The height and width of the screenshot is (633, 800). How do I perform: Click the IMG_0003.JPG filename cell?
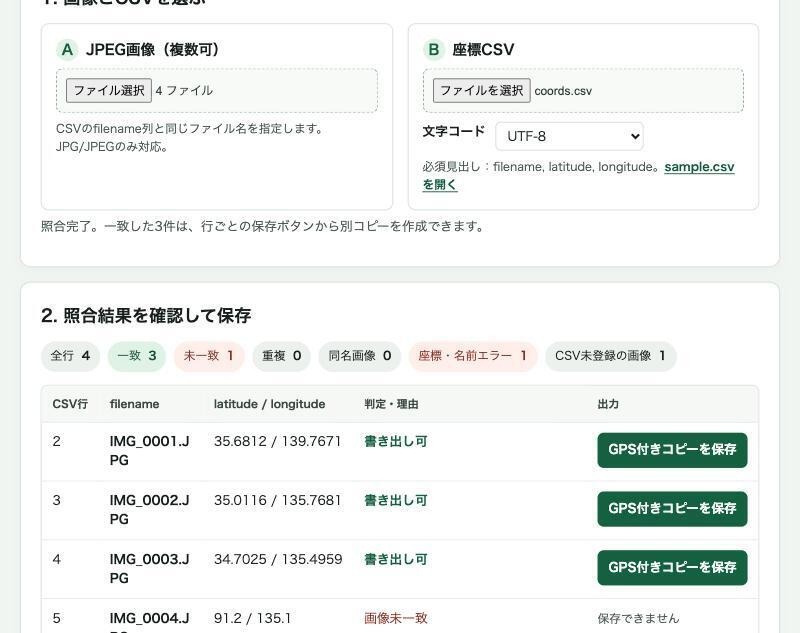pyautogui.click(x=149, y=568)
